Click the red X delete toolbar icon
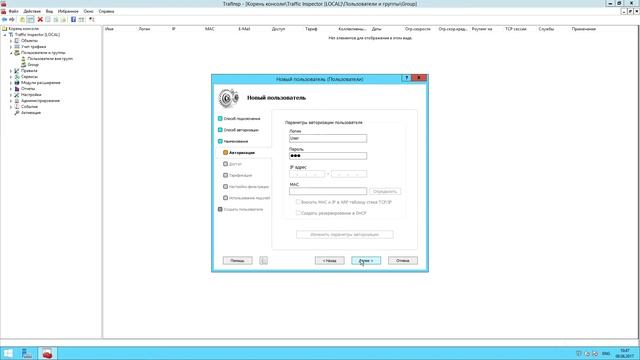The height and width of the screenshot is (360, 640). 40,20
